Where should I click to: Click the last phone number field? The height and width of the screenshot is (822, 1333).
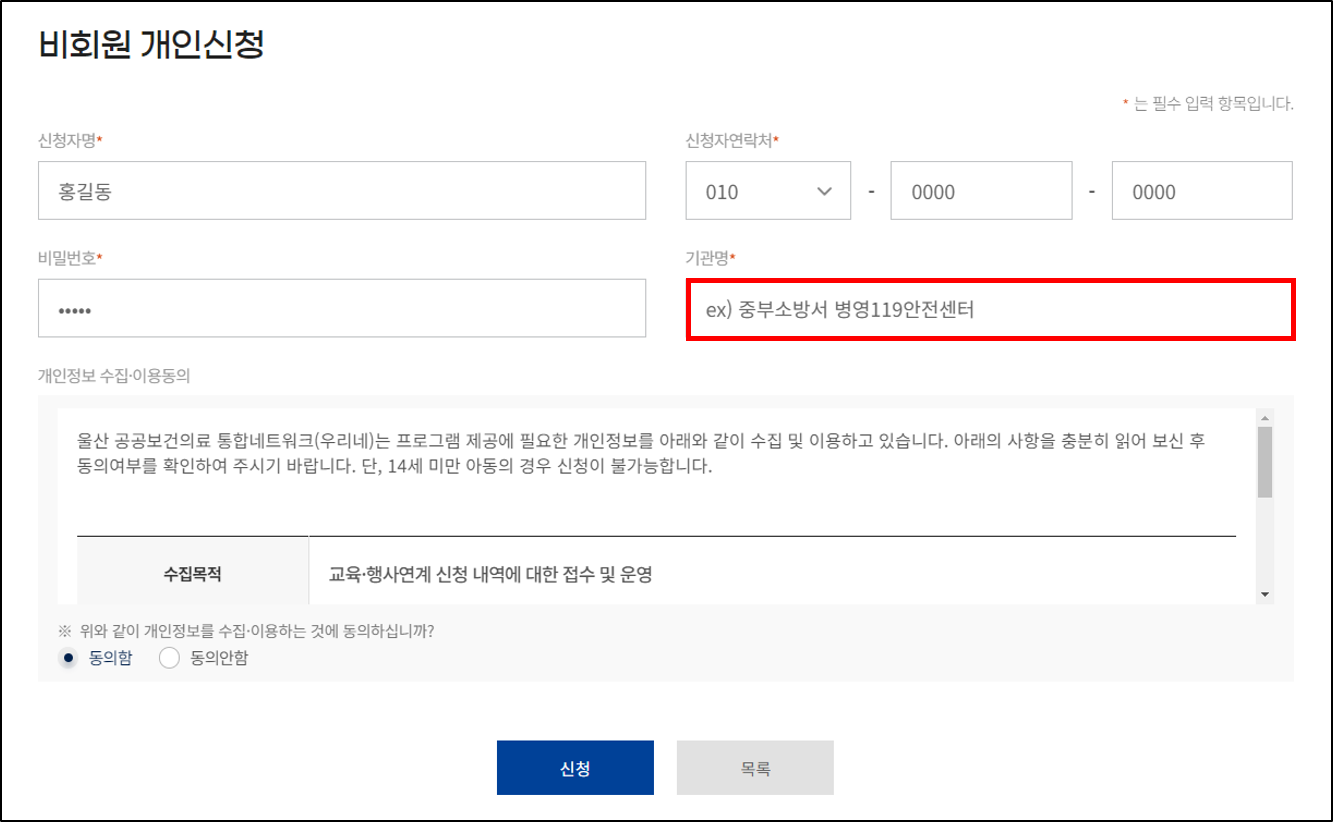[x=1202, y=190]
